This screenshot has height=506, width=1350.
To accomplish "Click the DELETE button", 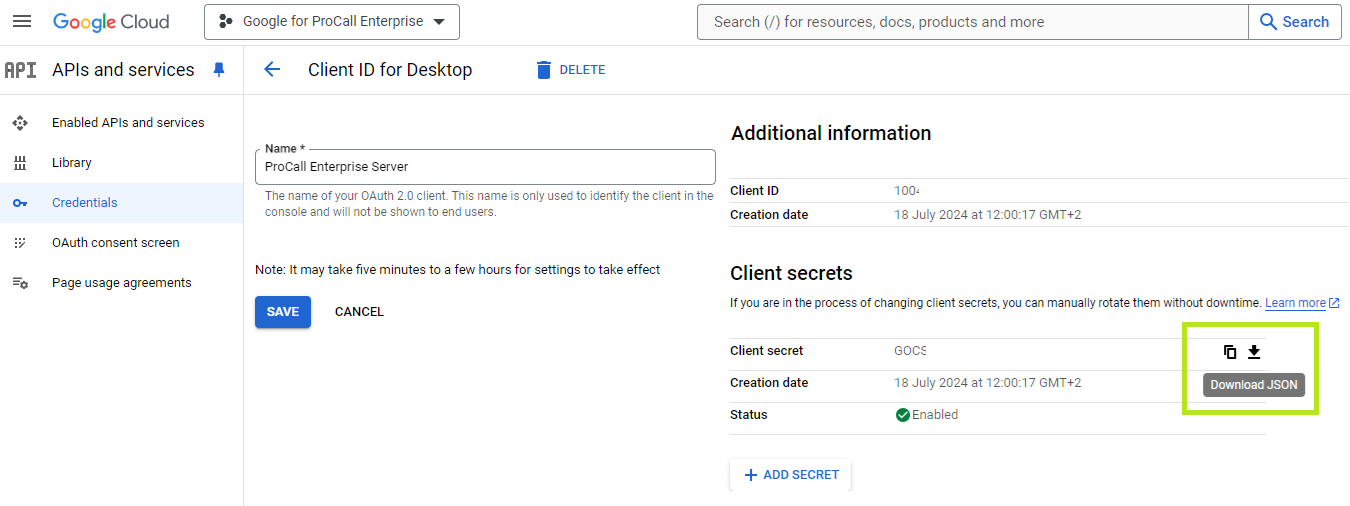I will [x=571, y=70].
